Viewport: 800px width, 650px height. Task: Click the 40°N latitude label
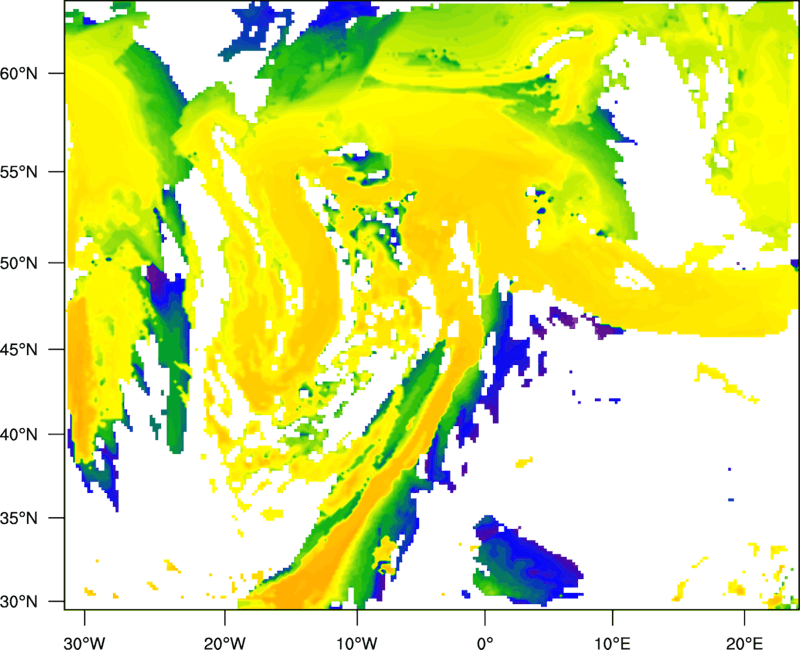[x=19, y=435]
